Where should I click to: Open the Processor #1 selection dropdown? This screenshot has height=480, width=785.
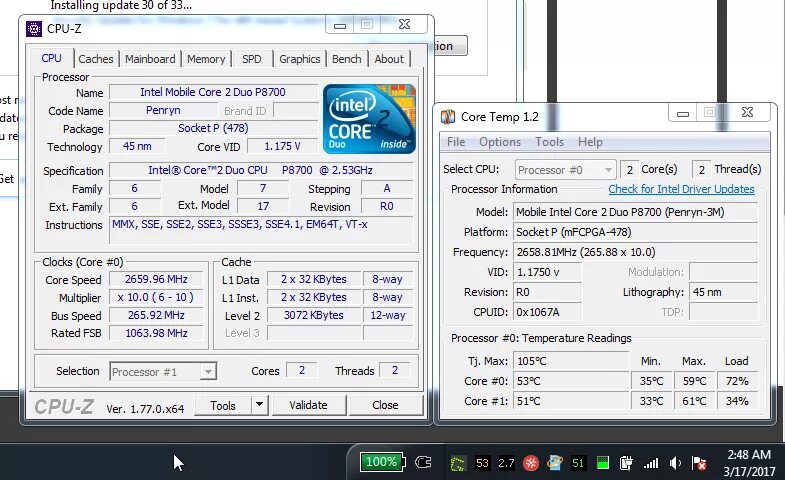[x=163, y=372]
